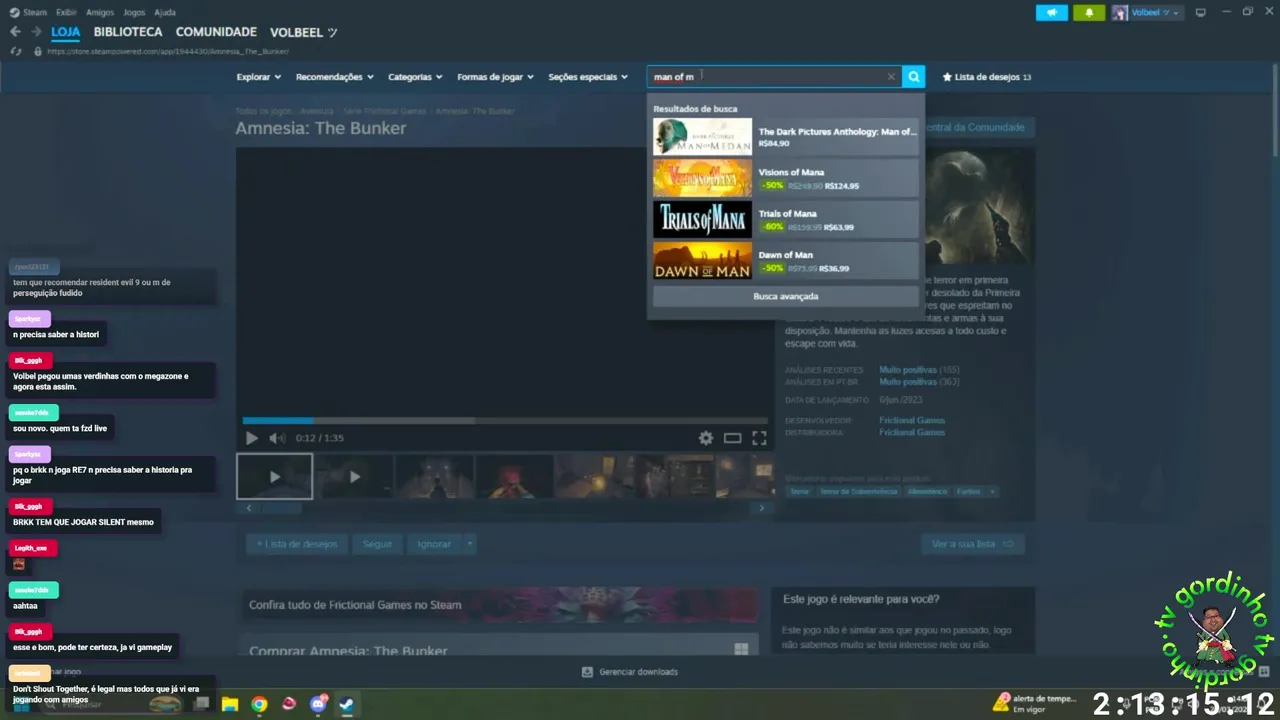The width and height of the screenshot is (1280, 720).
Task: Open the Frictional Games publisher link
Action: [912, 432]
